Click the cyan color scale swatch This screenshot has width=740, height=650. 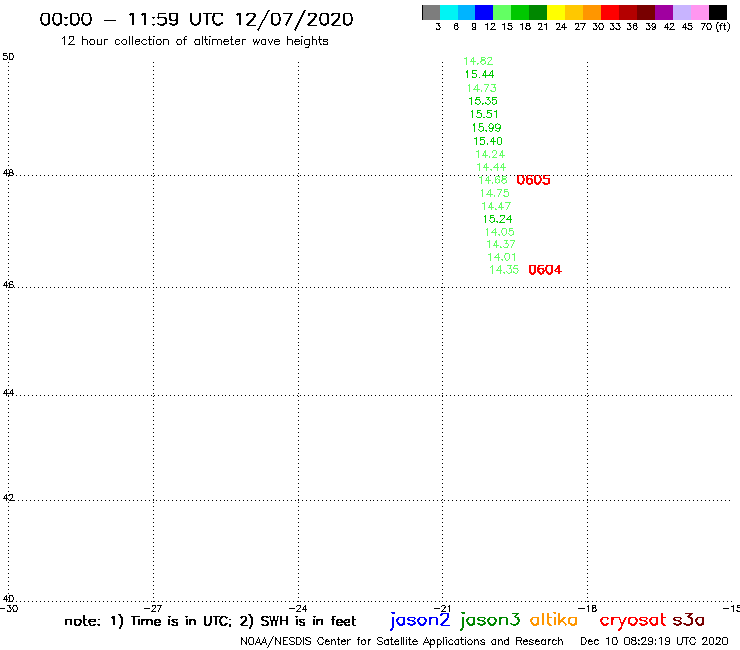pyautogui.click(x=449, y=12)
